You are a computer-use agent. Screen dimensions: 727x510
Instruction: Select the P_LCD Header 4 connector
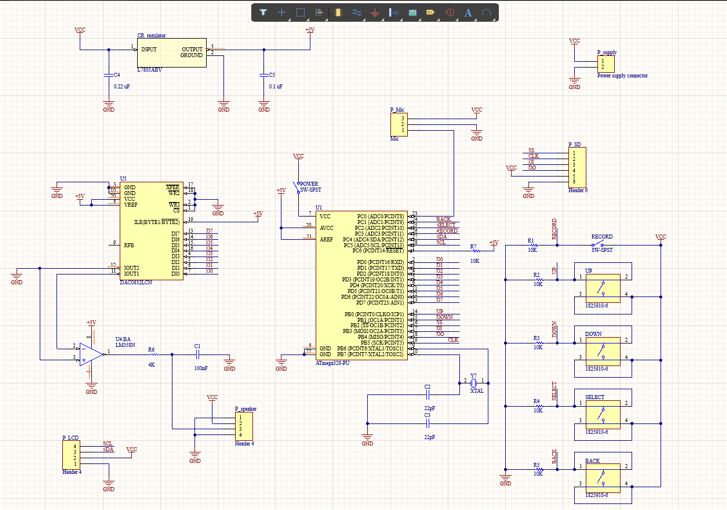[x=71, y=455]
